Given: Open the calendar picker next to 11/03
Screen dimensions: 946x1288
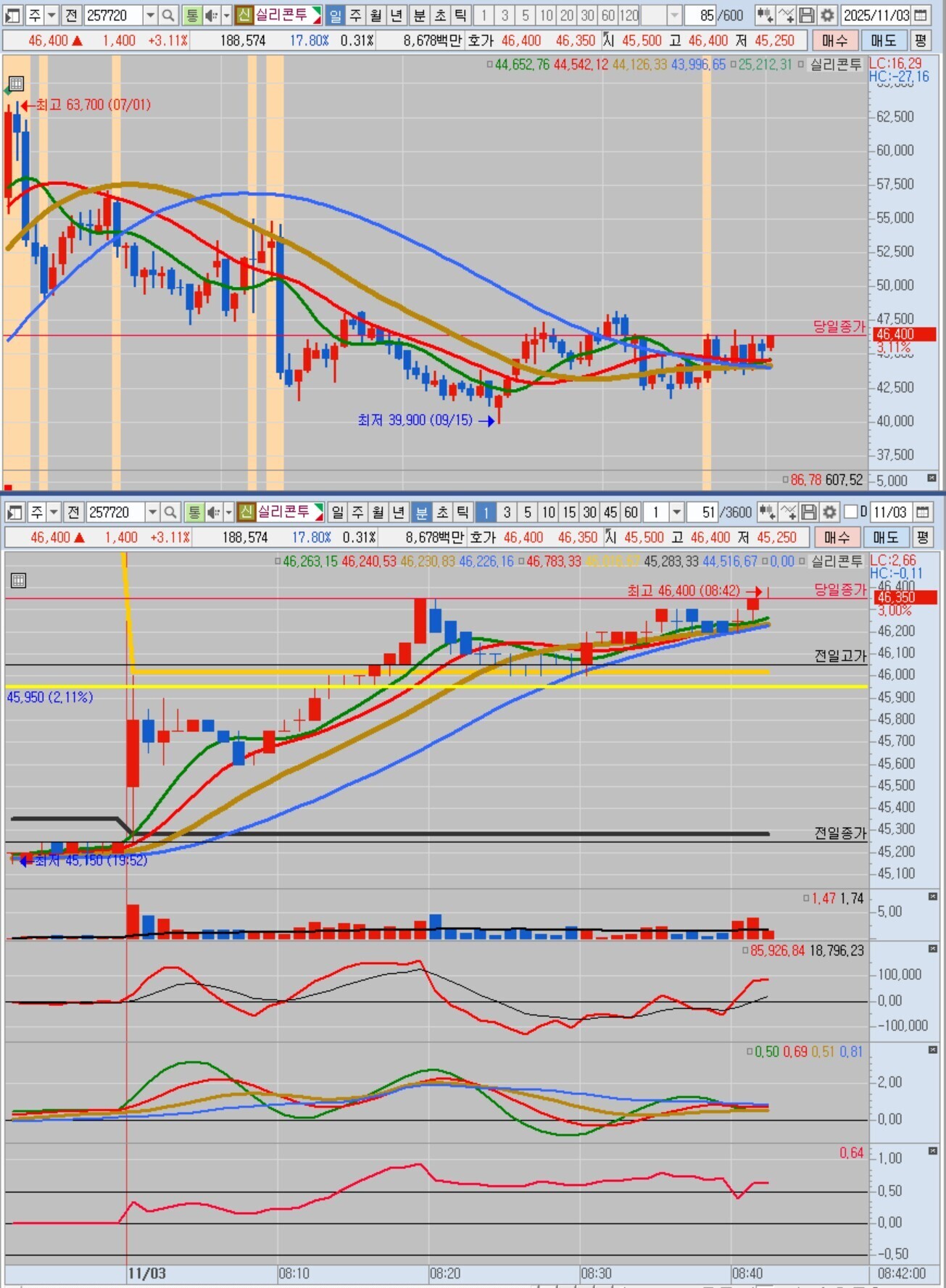Looking at the screenshot, I should pos(922,512).
